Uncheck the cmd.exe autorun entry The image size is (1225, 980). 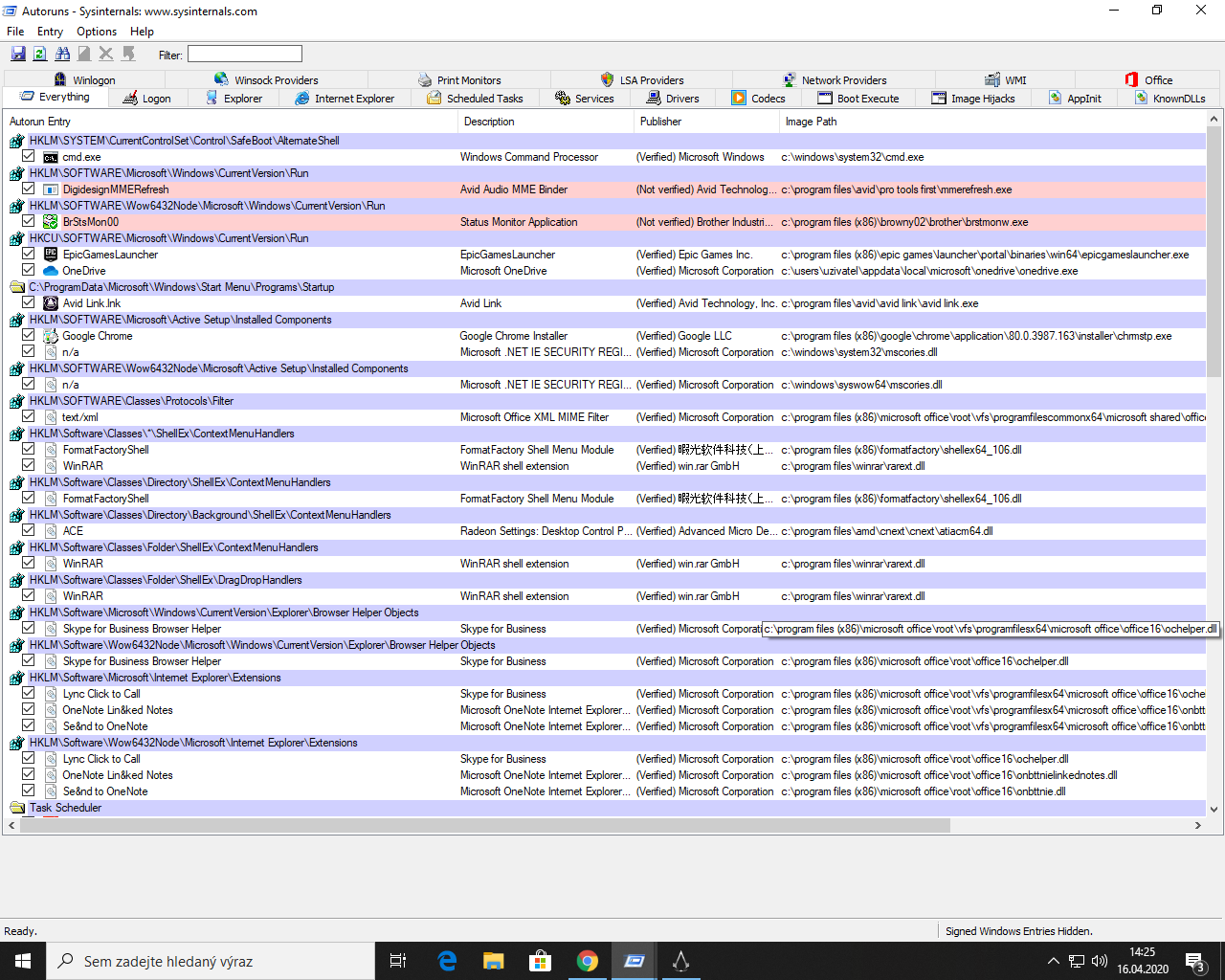[29, 157]
